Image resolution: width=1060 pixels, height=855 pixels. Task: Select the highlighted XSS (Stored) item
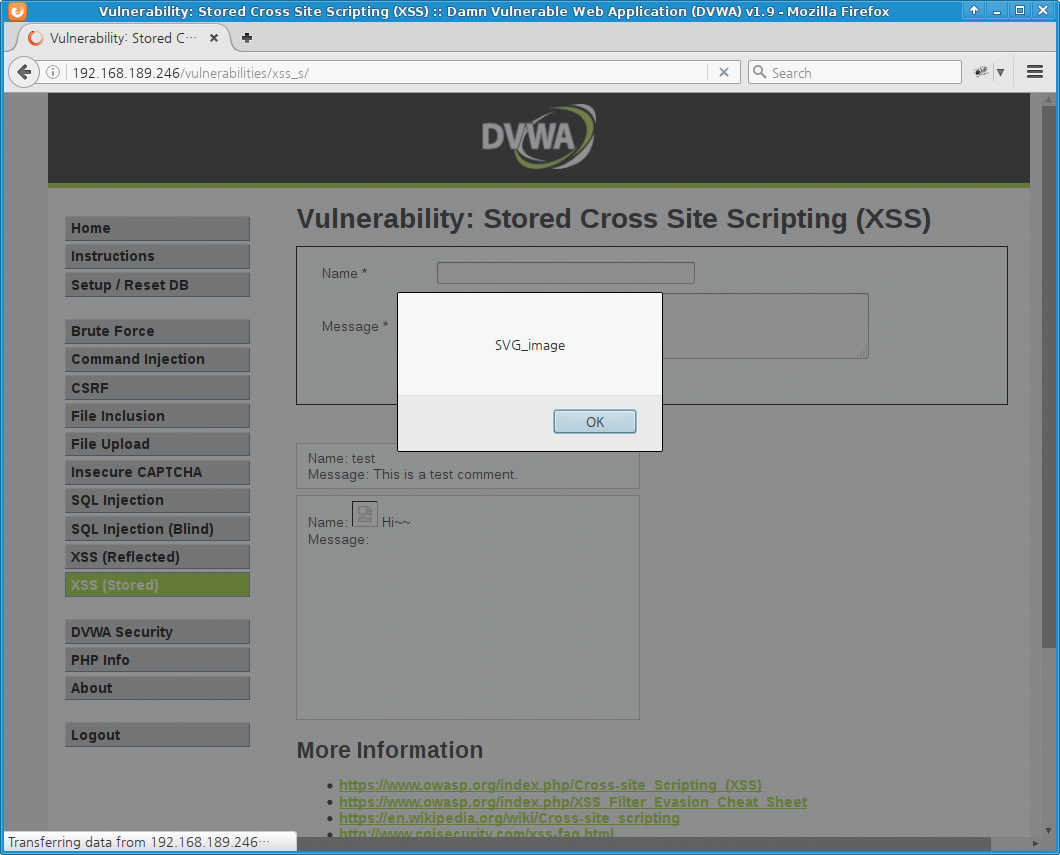158,585
